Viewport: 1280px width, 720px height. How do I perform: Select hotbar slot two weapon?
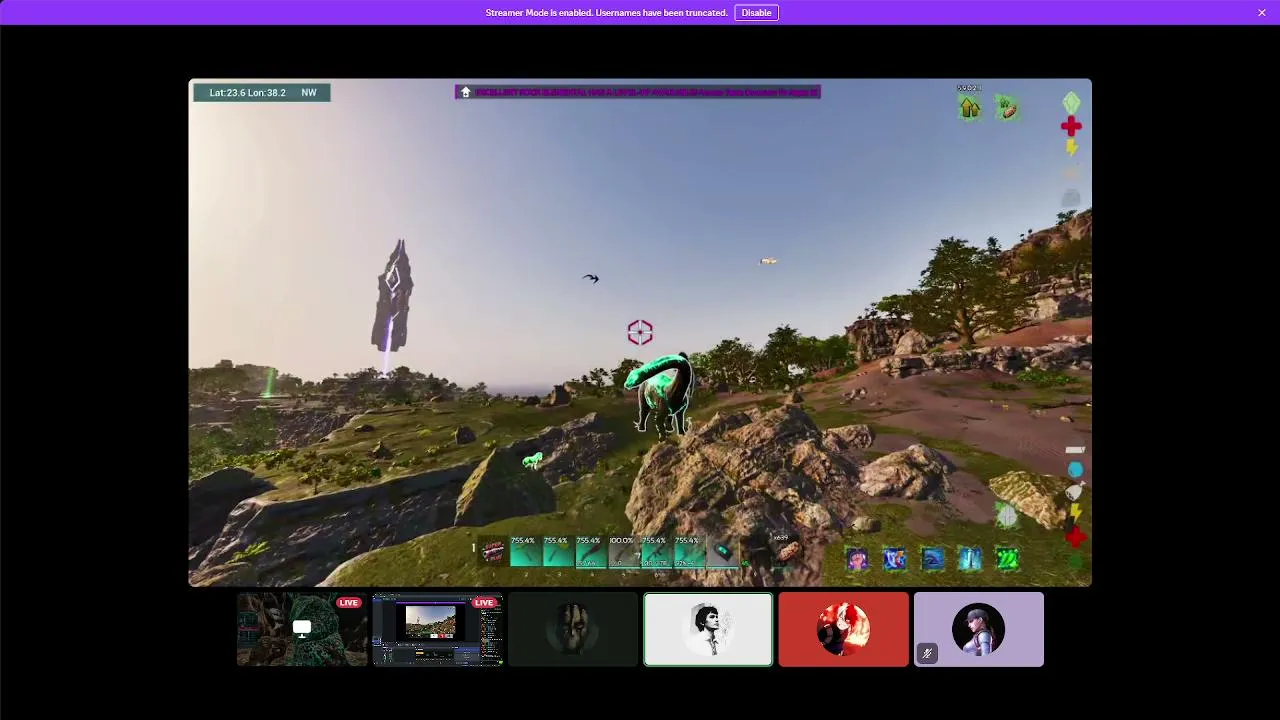coord(525,553)
